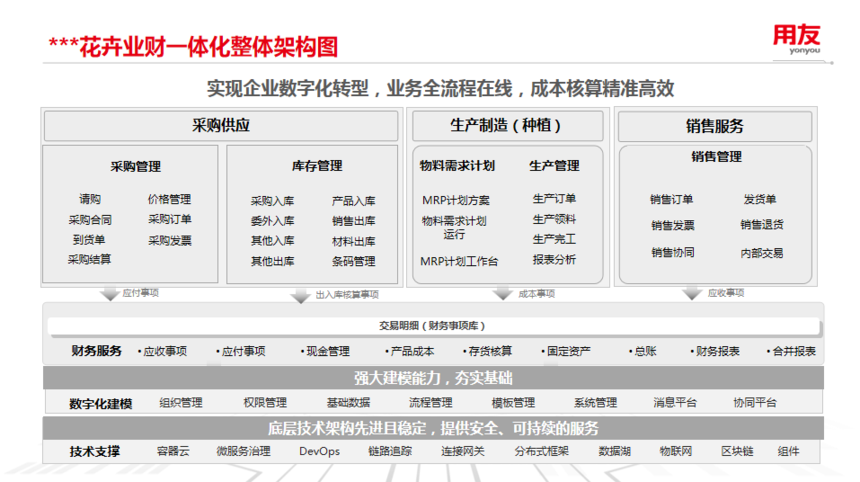The height and width of the screenshot is (482, 860).
Task: Select MRP计划方案 item
Action: click(x=456, y=201)
